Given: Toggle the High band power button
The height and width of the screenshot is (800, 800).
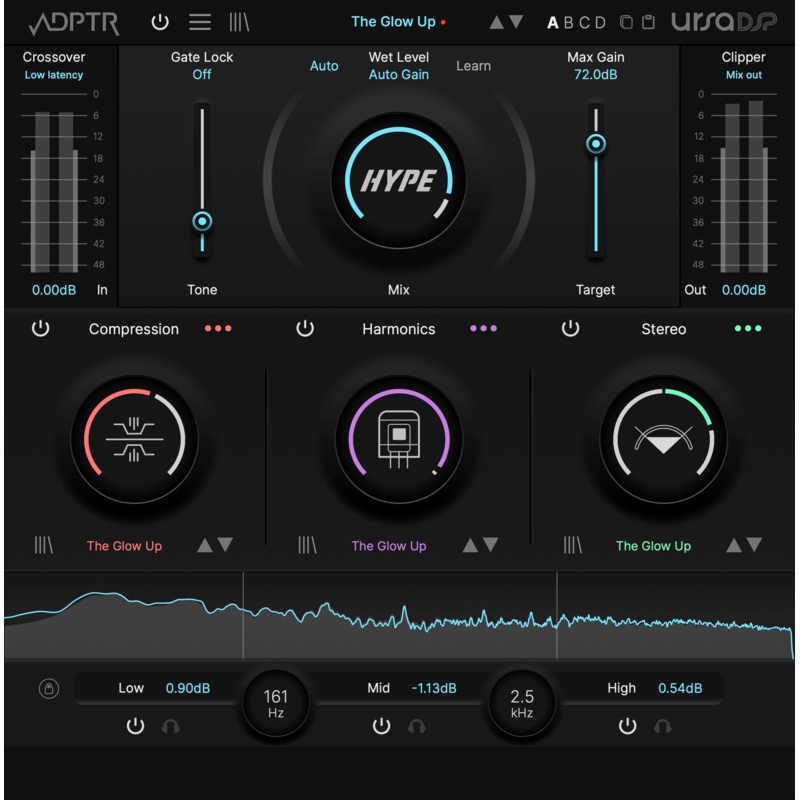Looking at the screenshot, I should click(x=627, y=726).
